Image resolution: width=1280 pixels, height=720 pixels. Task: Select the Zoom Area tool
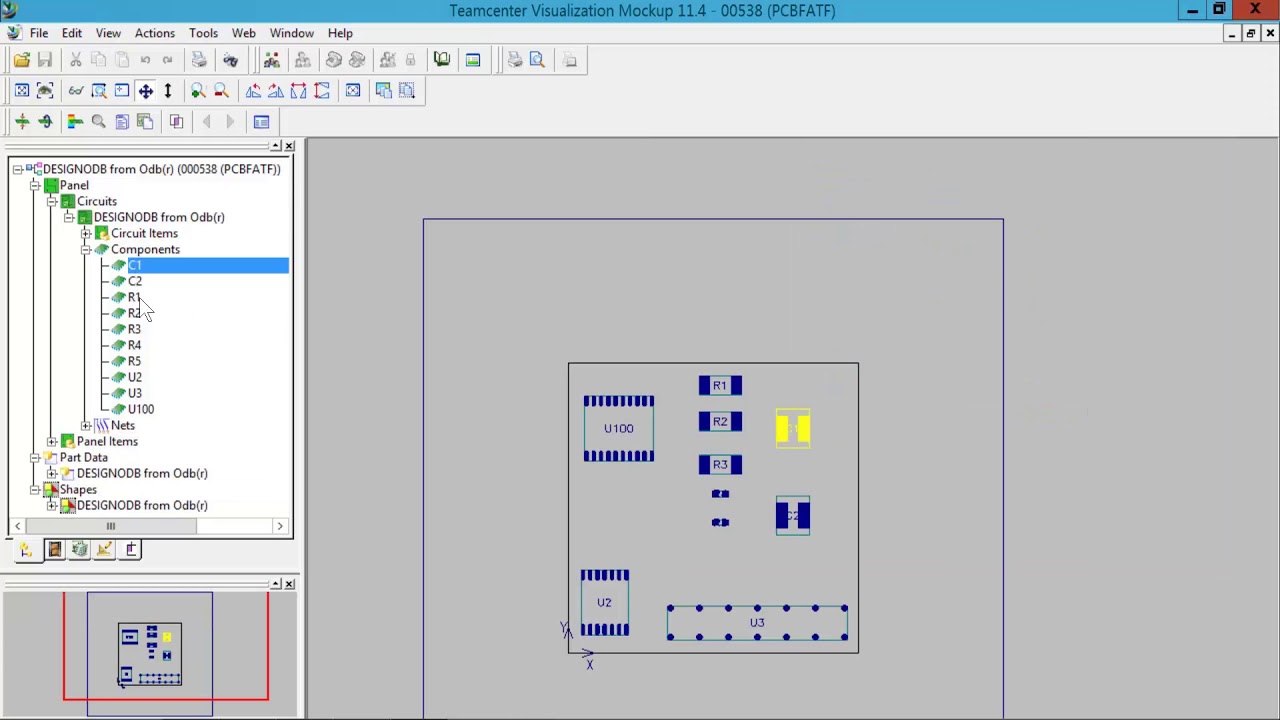[x=99, y=91]
